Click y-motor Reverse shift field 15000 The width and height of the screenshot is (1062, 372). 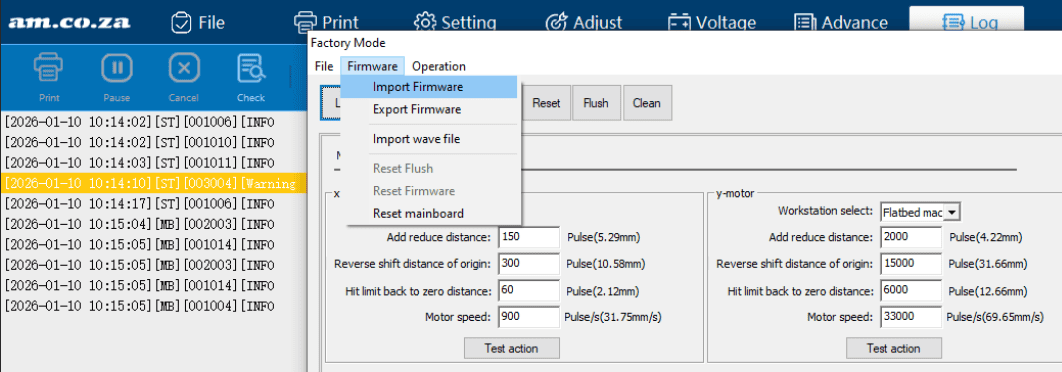click(912, 264)
